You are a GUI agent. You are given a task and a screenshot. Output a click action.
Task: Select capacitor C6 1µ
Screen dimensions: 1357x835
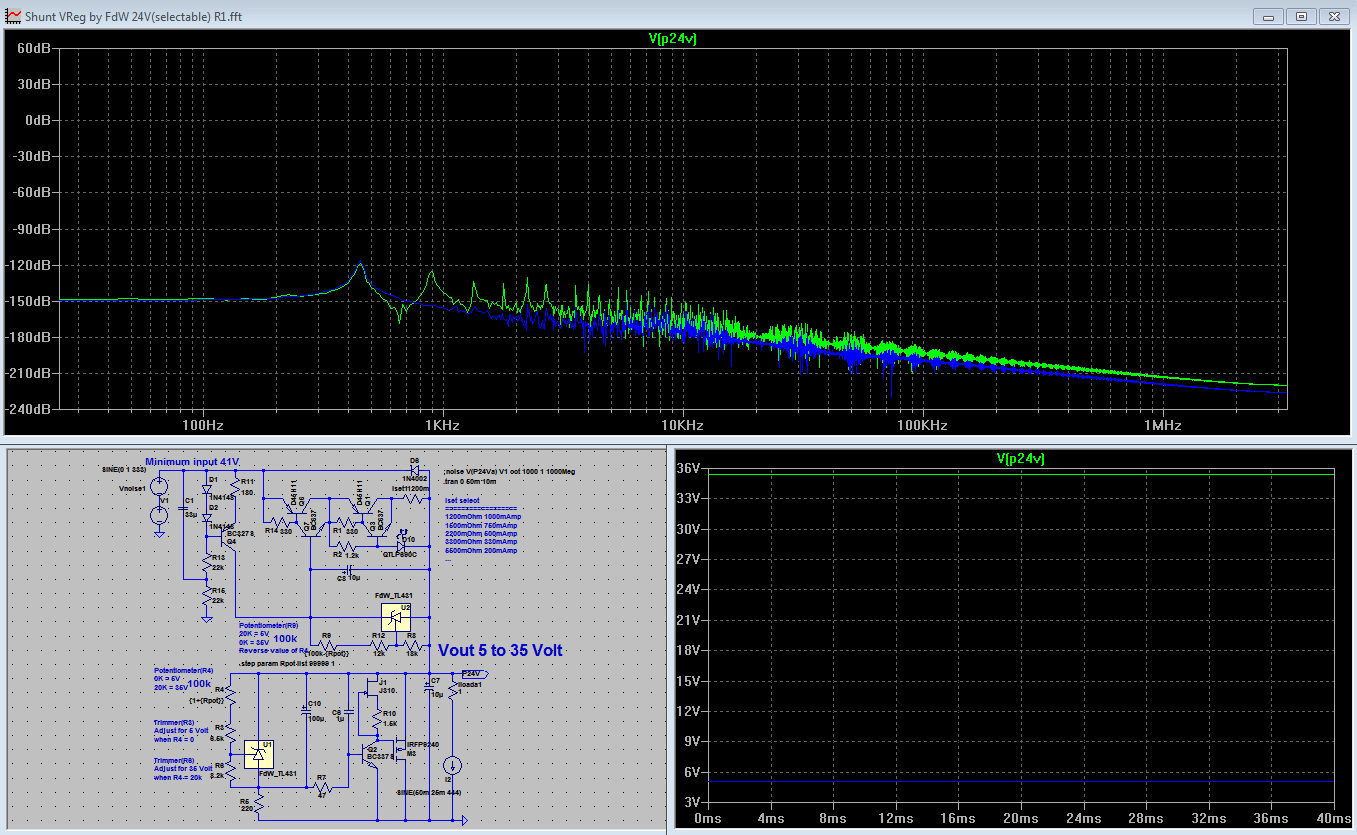coord(348,712)
